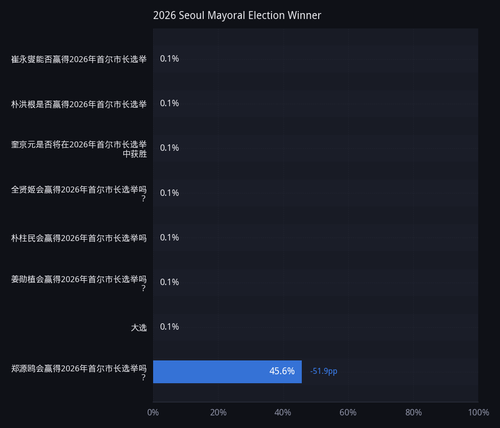The width and height of the screenshot is (500, 428).
Task: Click the -51.9pp change label
Action: [x=324, y=371]
